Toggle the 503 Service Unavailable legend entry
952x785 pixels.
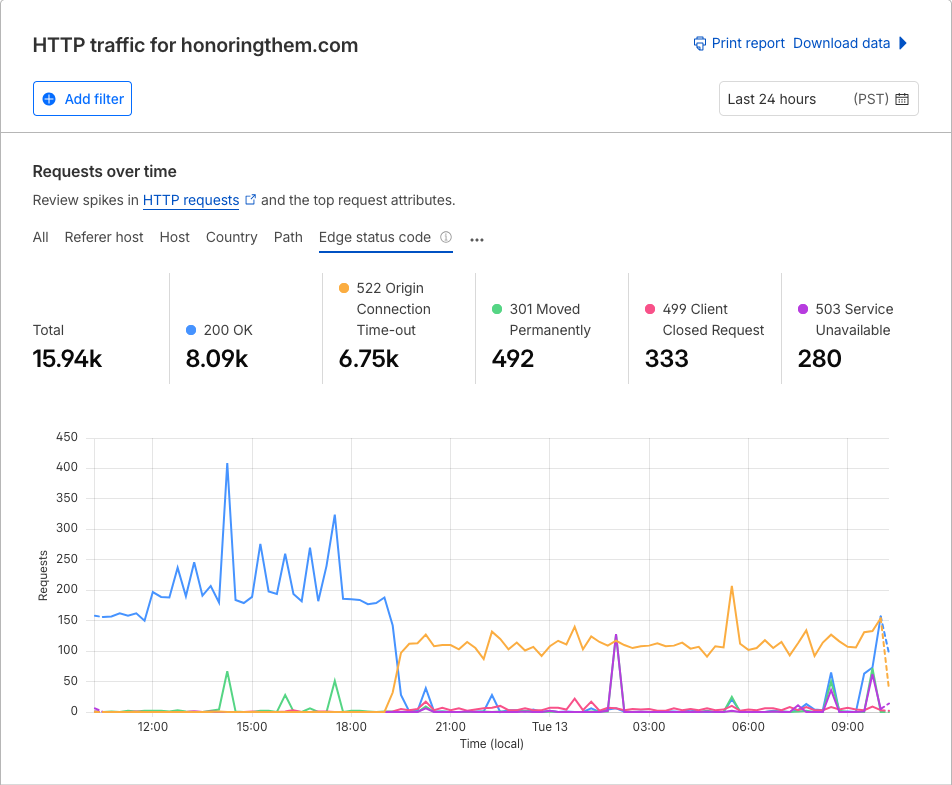(x=803, y=309)
